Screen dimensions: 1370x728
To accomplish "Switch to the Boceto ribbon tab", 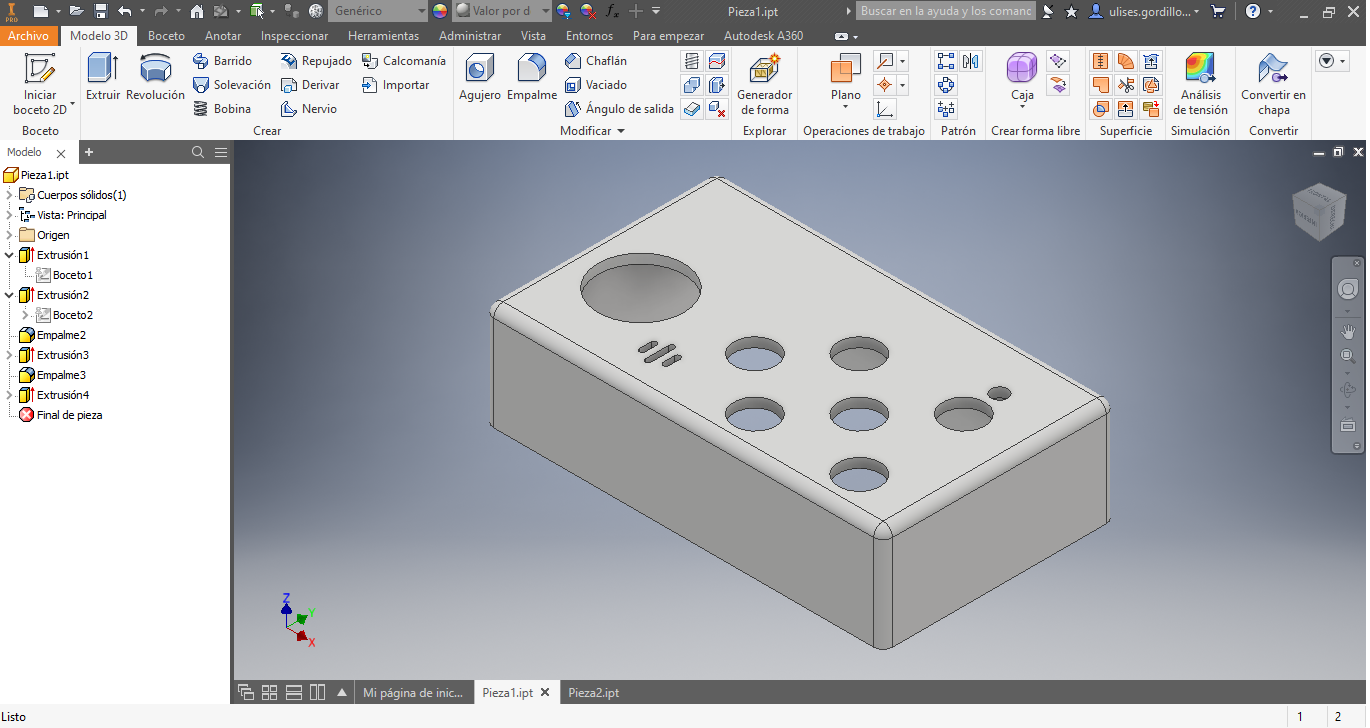I will click(x=166, y=35).
